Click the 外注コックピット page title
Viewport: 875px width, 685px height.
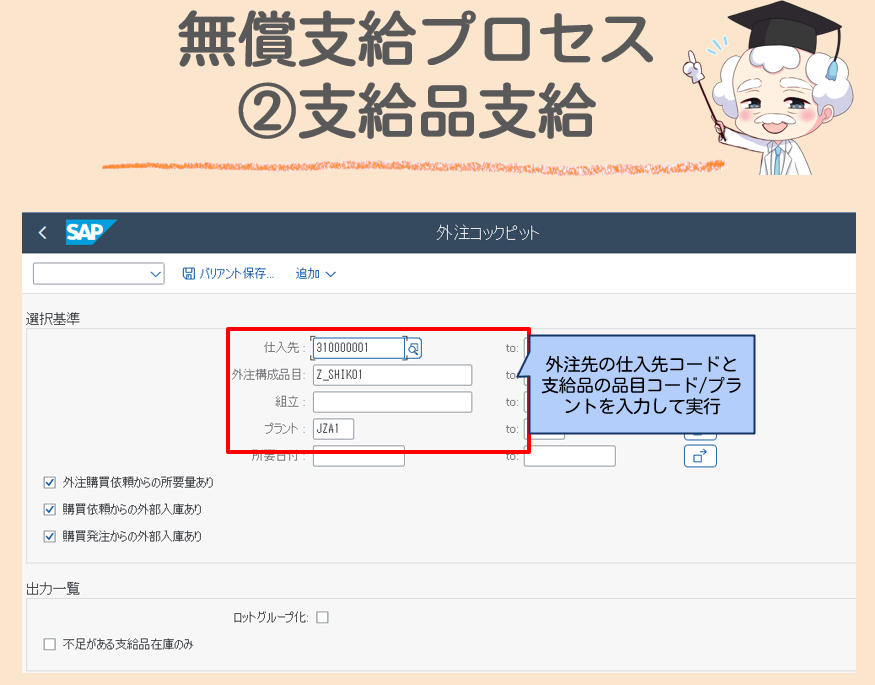[x=487, y=233]
